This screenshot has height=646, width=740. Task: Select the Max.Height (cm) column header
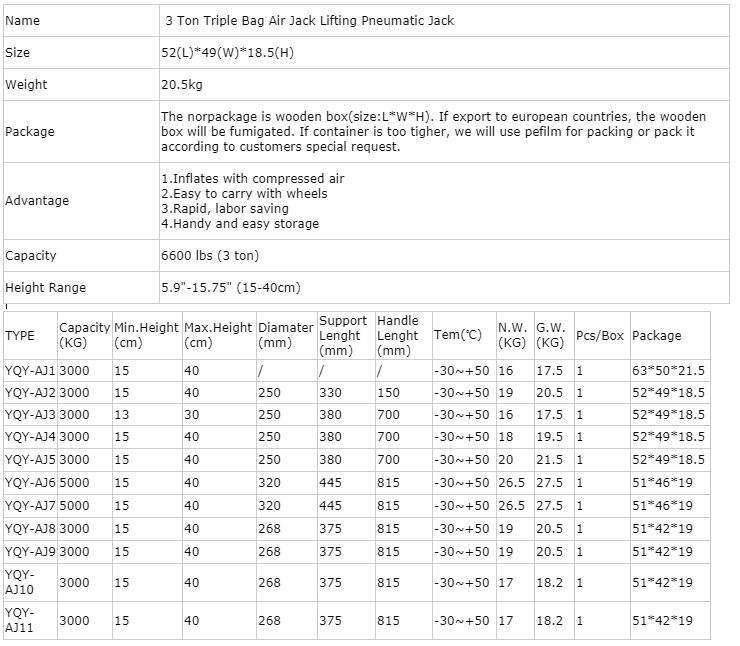(x=217, y=336)
